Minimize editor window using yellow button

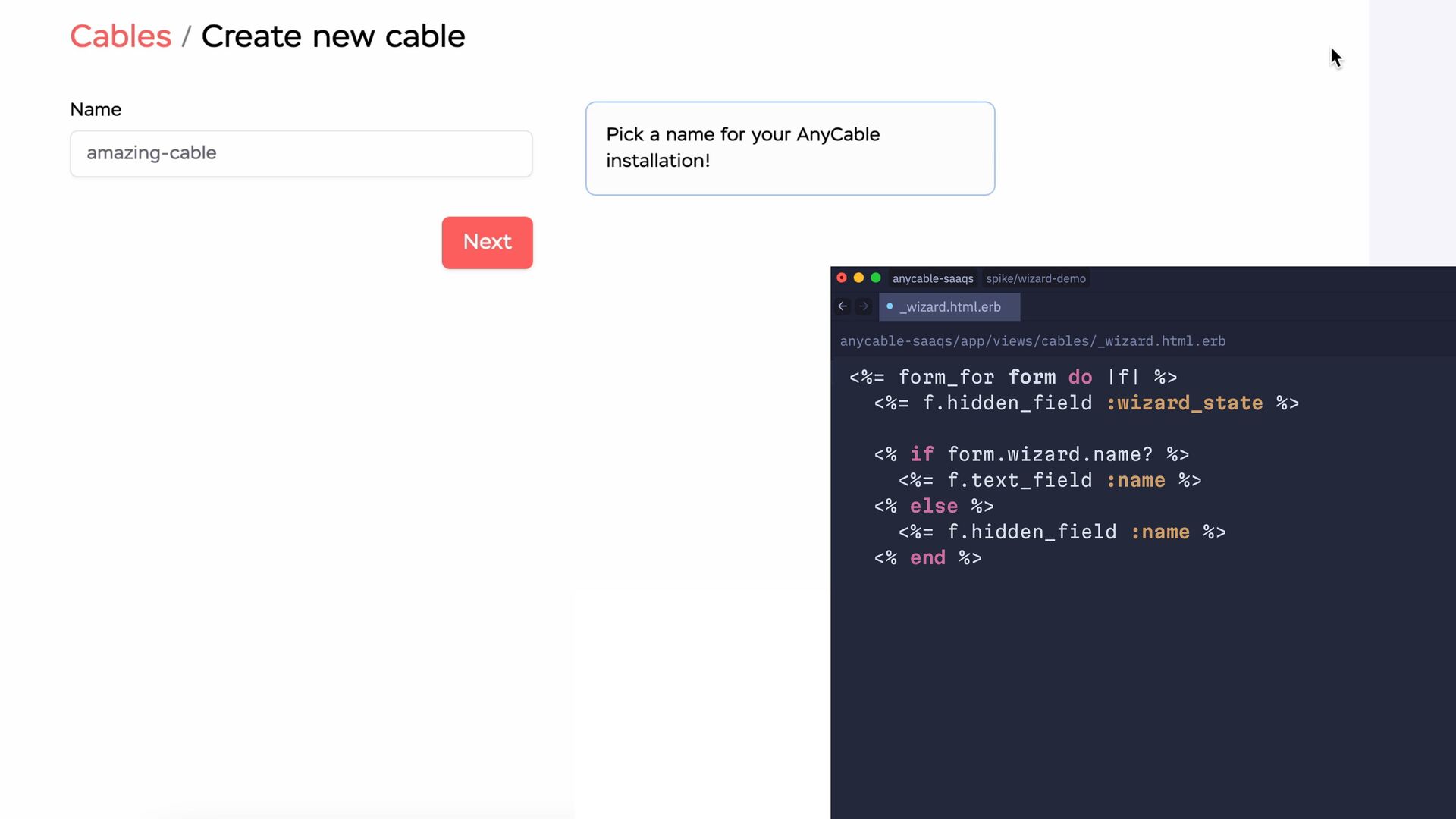coord(858,278)
